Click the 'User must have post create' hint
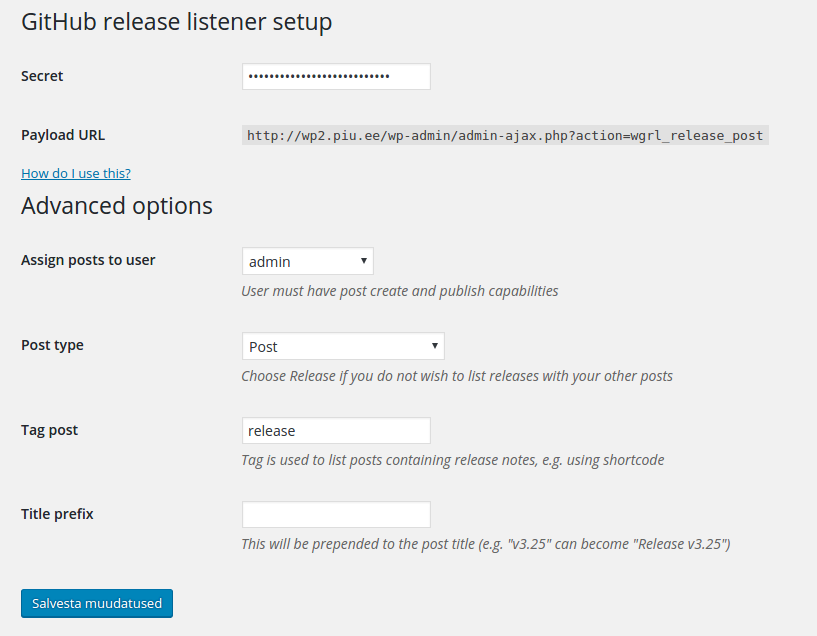Viewport: 817px width, 636px height. point(400,291)
